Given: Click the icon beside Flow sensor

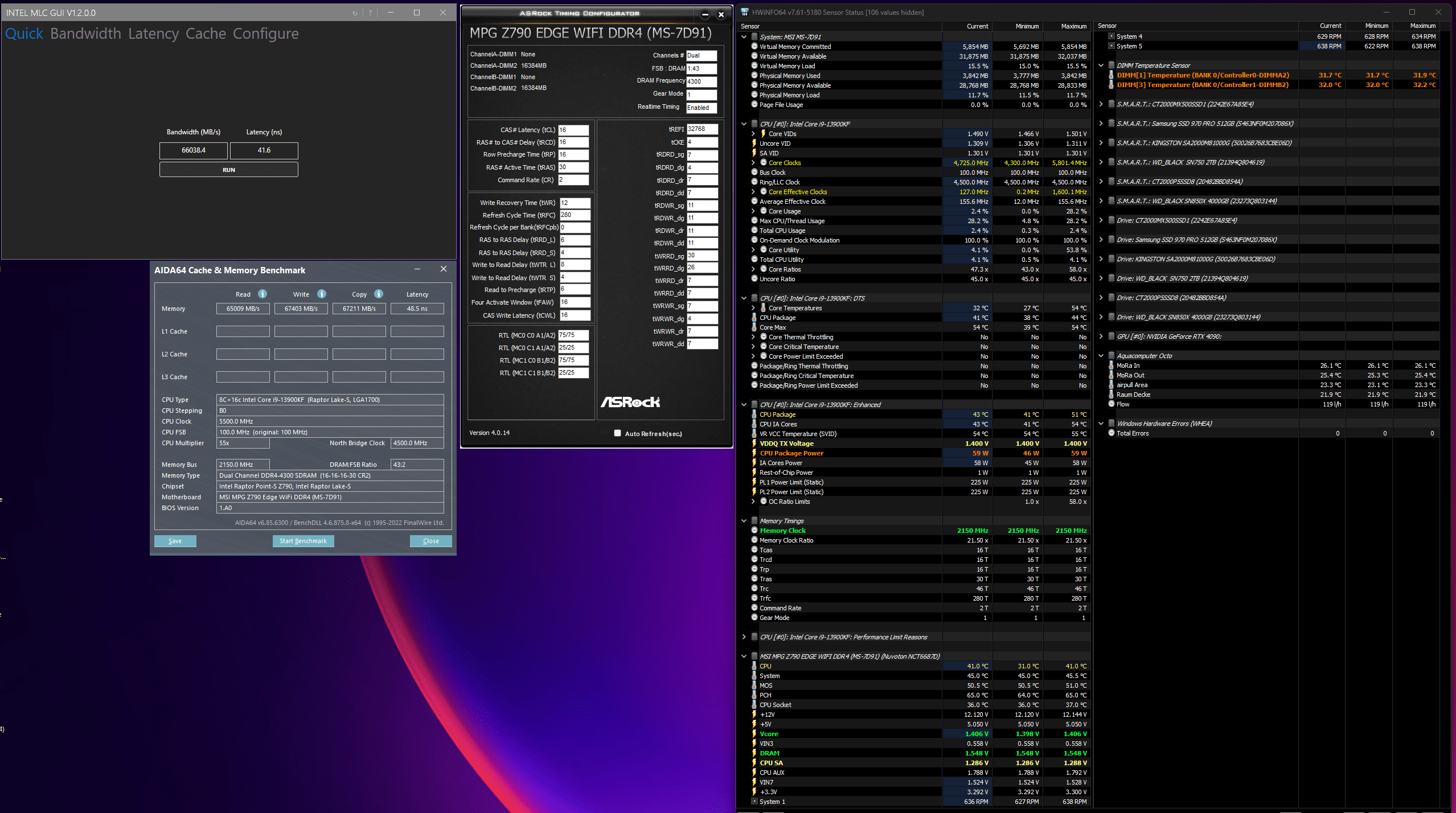Looking at the screenshot, I should coord(1111,404).
